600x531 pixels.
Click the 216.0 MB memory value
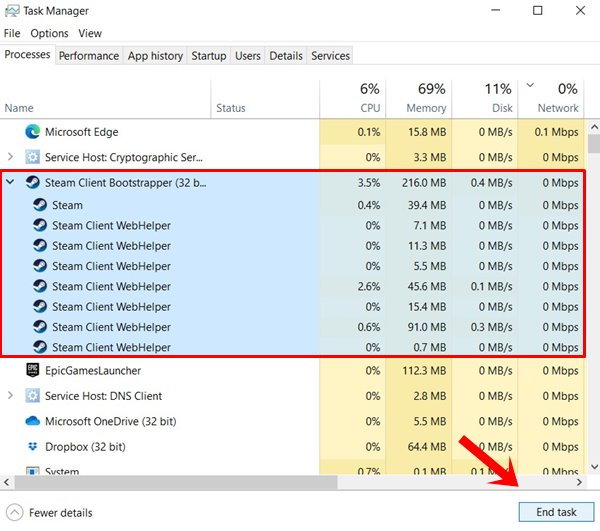(424, 182)
